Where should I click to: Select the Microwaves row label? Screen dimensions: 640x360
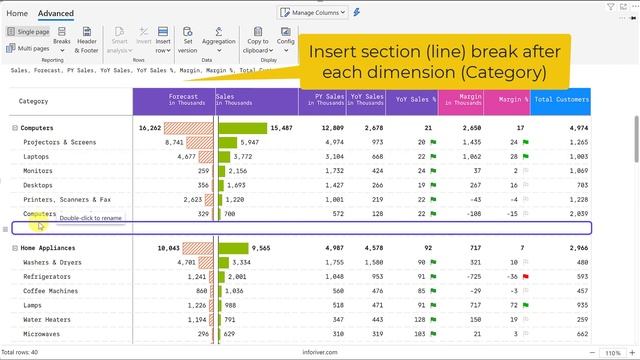[x=41, y=333]
